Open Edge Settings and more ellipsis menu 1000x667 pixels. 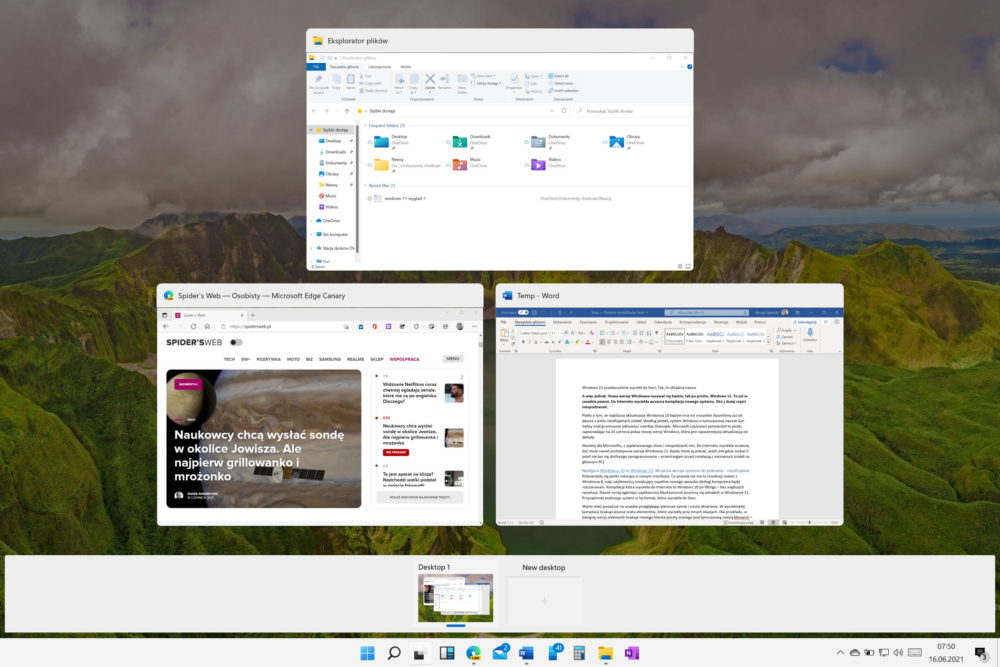coord(474,326)
